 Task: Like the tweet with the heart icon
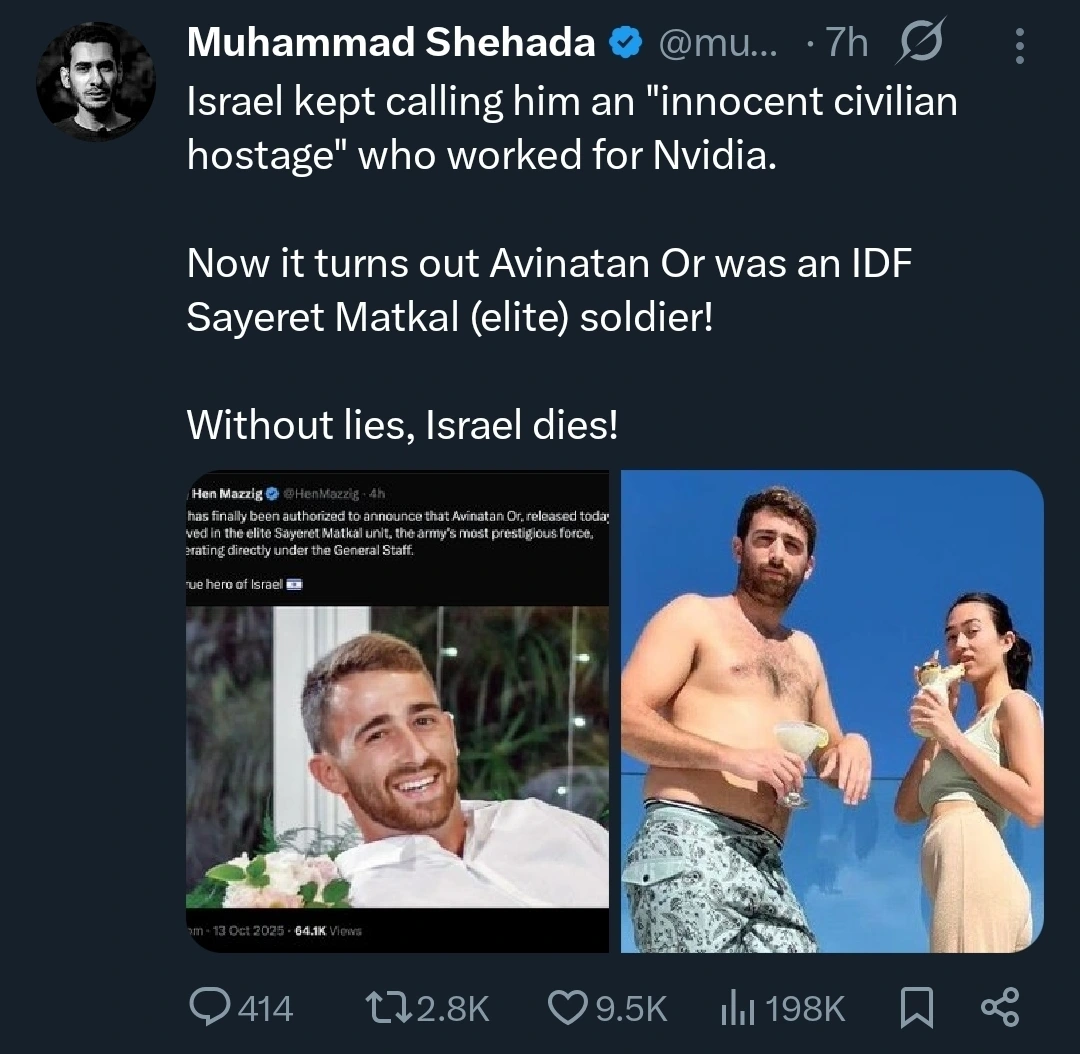point(567,1007)
